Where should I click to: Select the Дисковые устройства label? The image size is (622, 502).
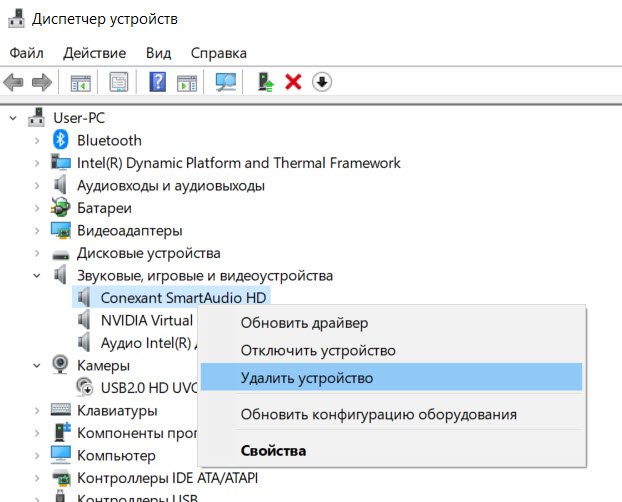pyautogui.click(x=148, y=253)
